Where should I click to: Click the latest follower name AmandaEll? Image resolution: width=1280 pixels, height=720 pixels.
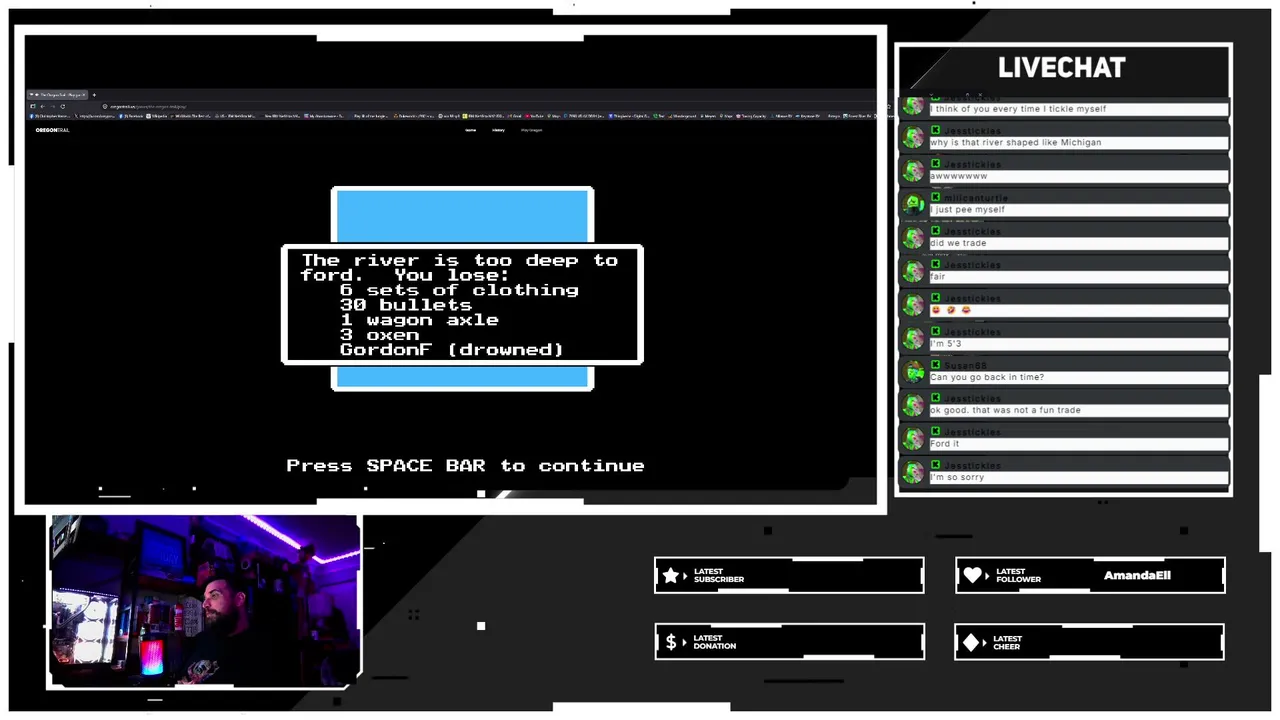tap(1137, 575)
